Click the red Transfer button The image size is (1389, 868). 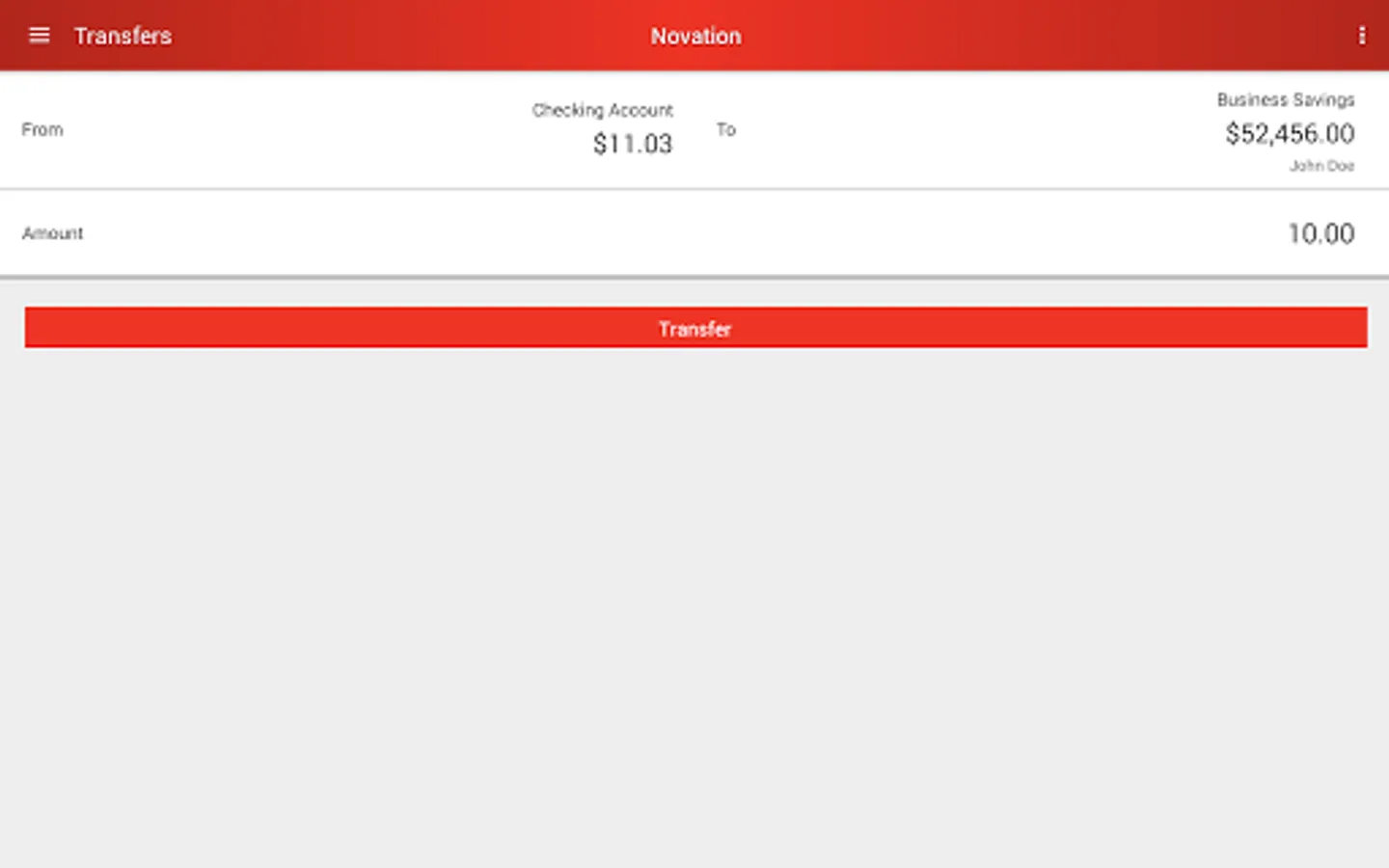click(x=695, y=328)
